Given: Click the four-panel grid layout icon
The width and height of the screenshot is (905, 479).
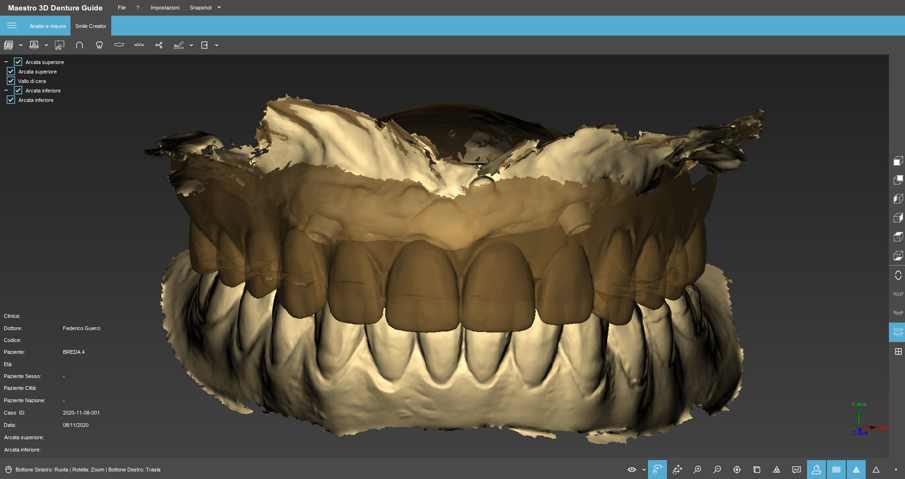Looking at the screenshot, I should (x=898, y=351).
